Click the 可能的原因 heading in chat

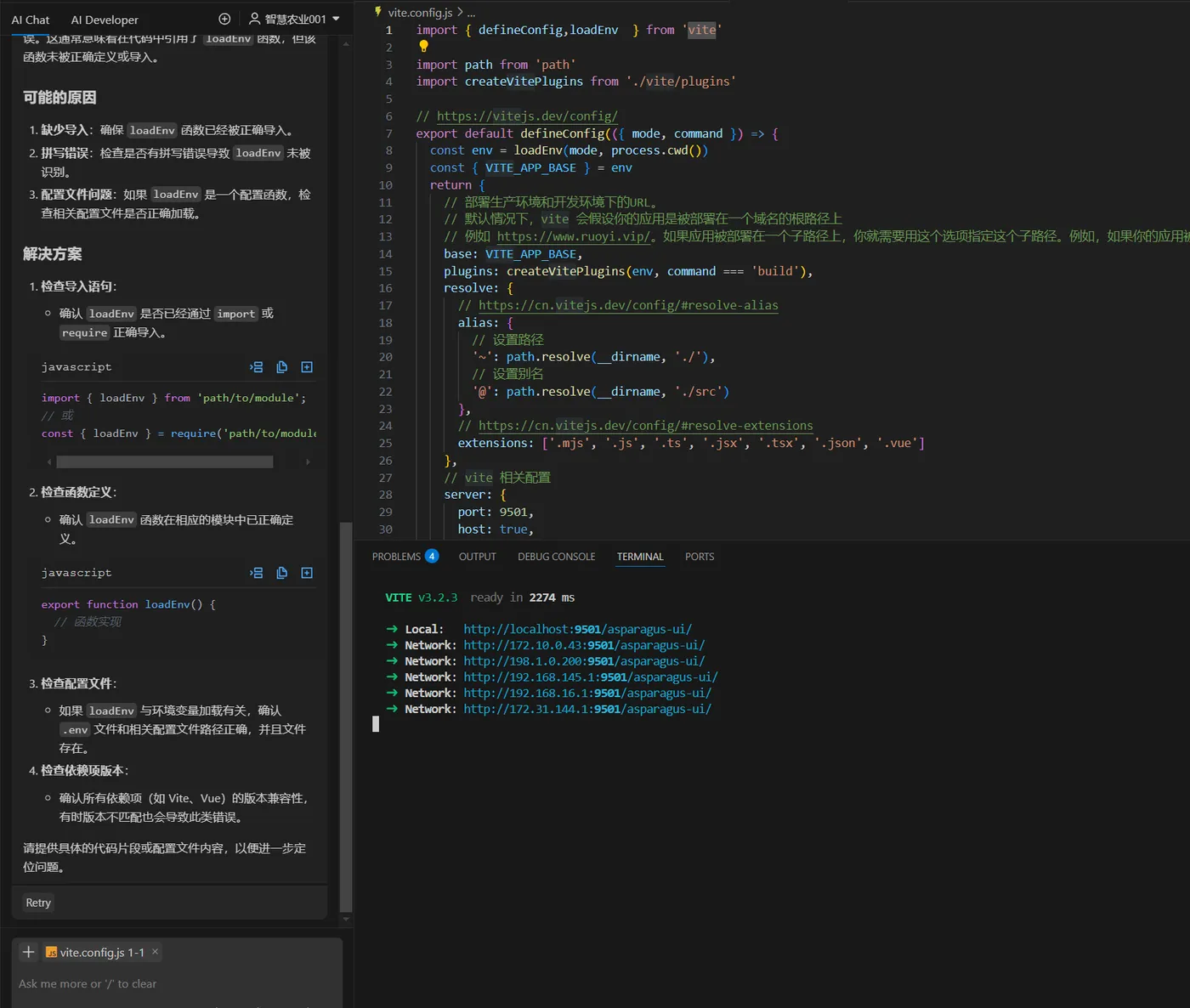tap(59, 98)
